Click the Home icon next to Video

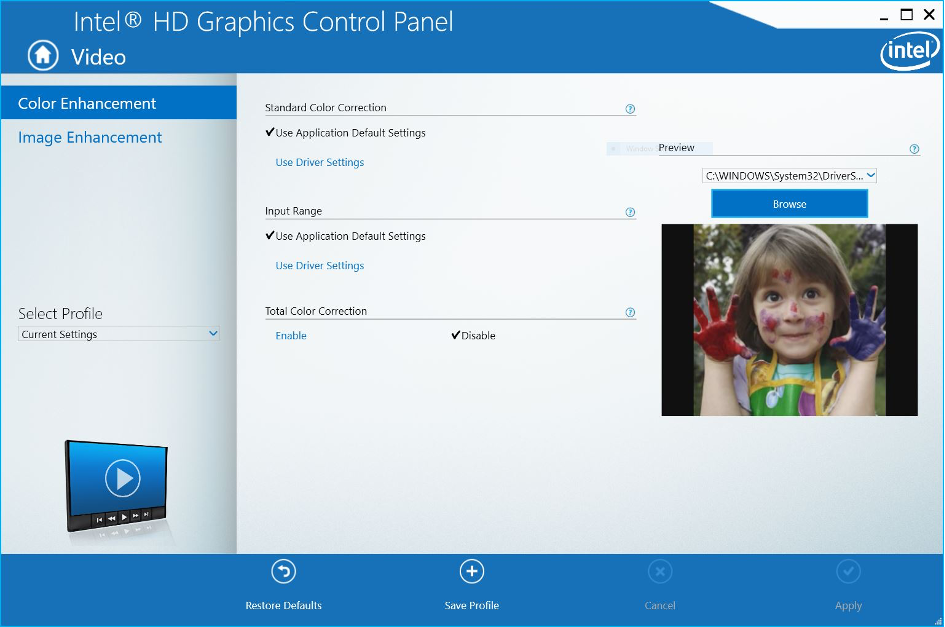[43, 56]
